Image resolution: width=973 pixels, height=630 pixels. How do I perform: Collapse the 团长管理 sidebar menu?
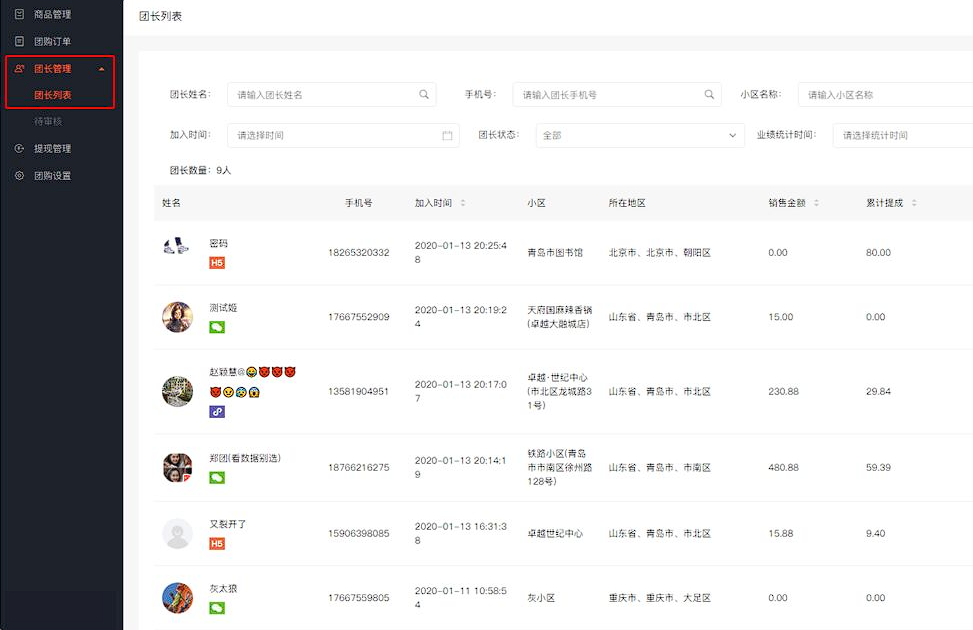[x=102, y=69]
